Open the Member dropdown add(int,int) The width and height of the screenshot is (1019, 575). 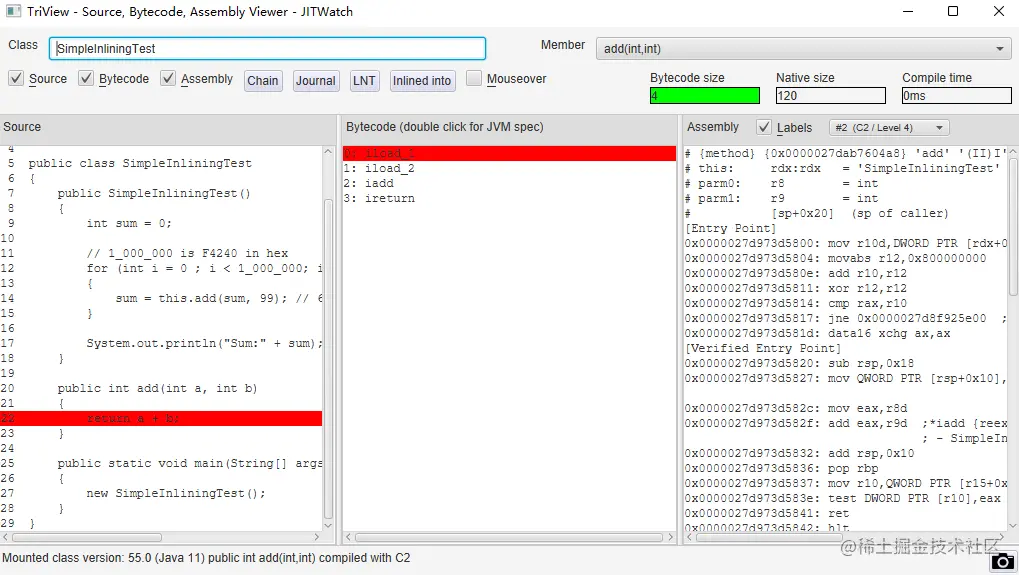(x=804, y=49)
